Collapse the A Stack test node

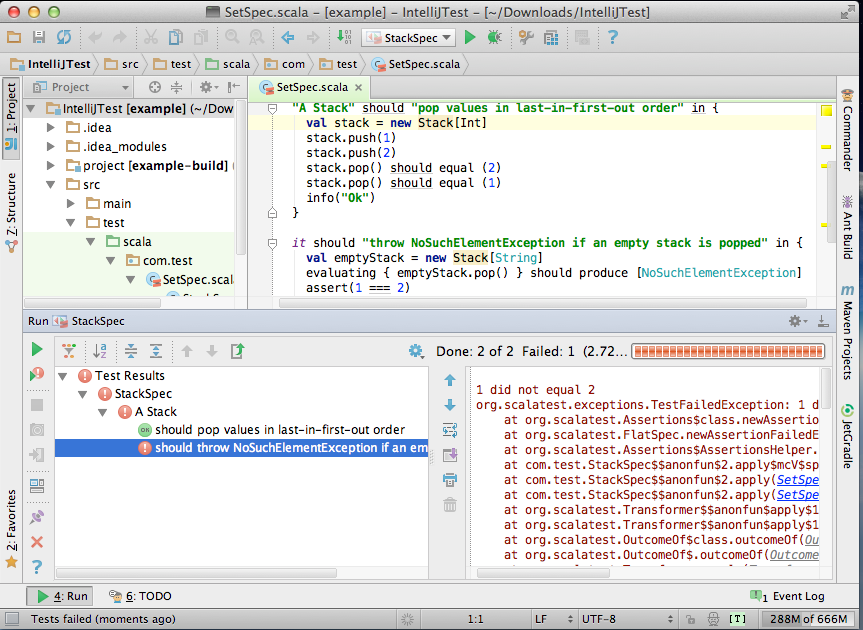102,412
